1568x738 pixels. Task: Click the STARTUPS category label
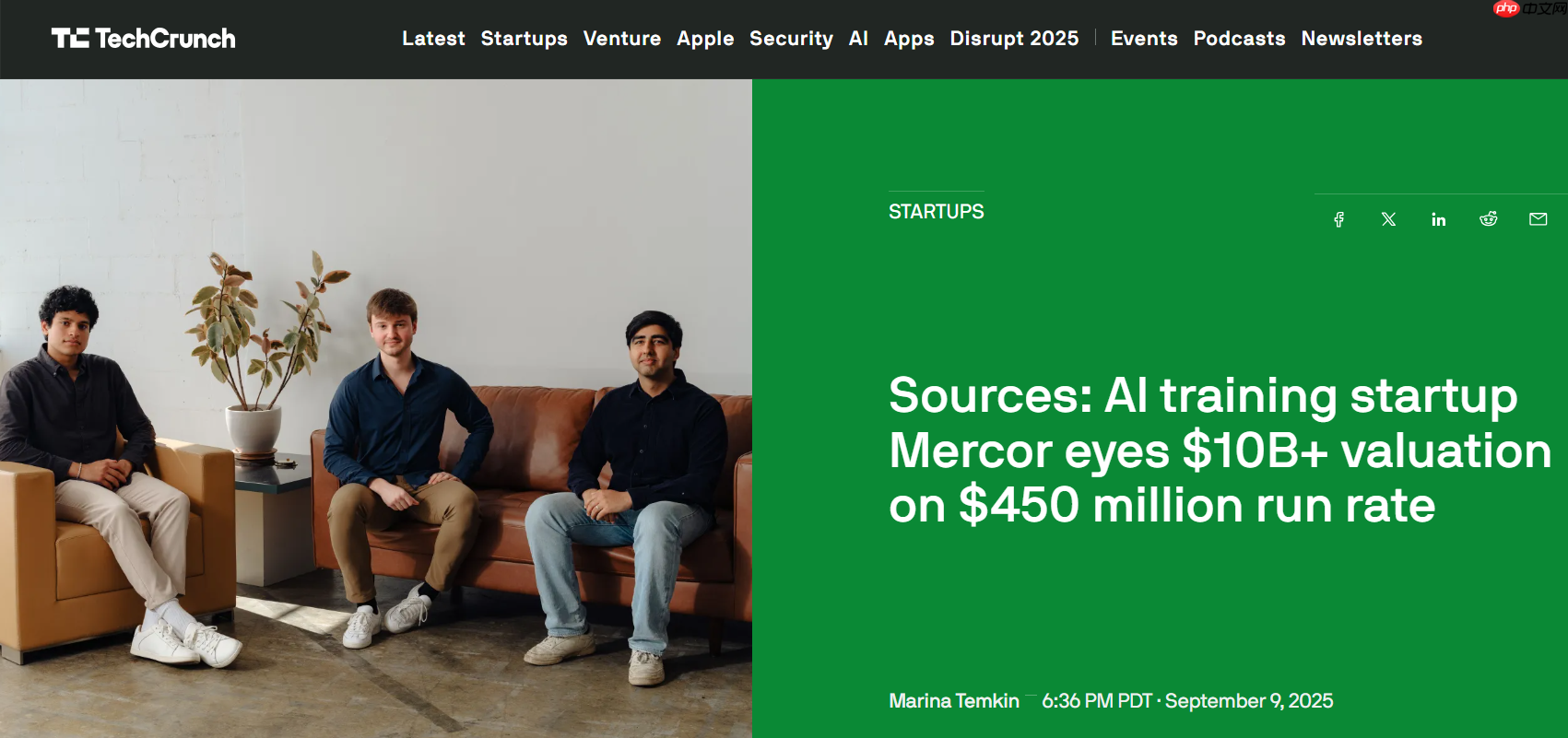[x=937, y=211]
